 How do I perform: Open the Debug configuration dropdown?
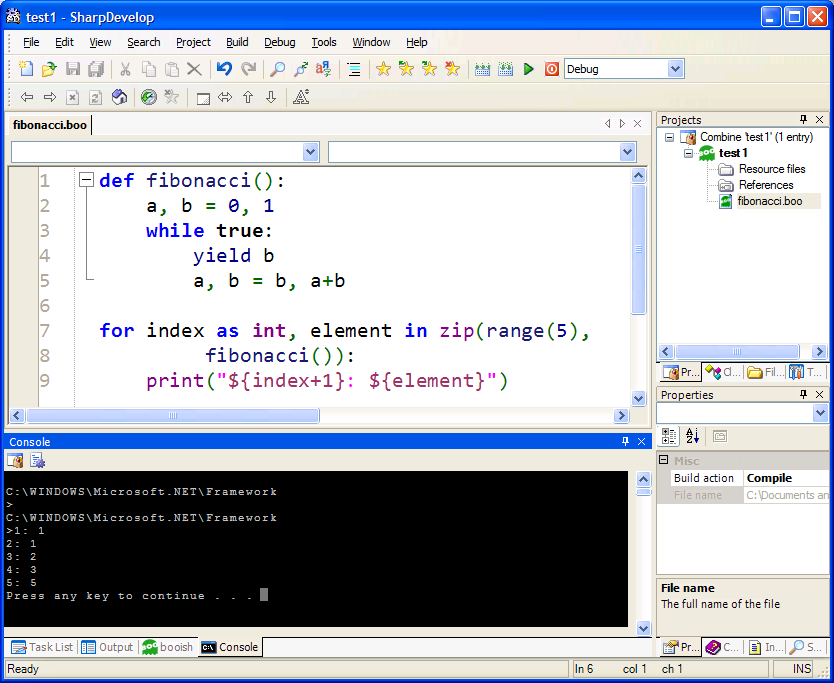(x=675, y=69)
